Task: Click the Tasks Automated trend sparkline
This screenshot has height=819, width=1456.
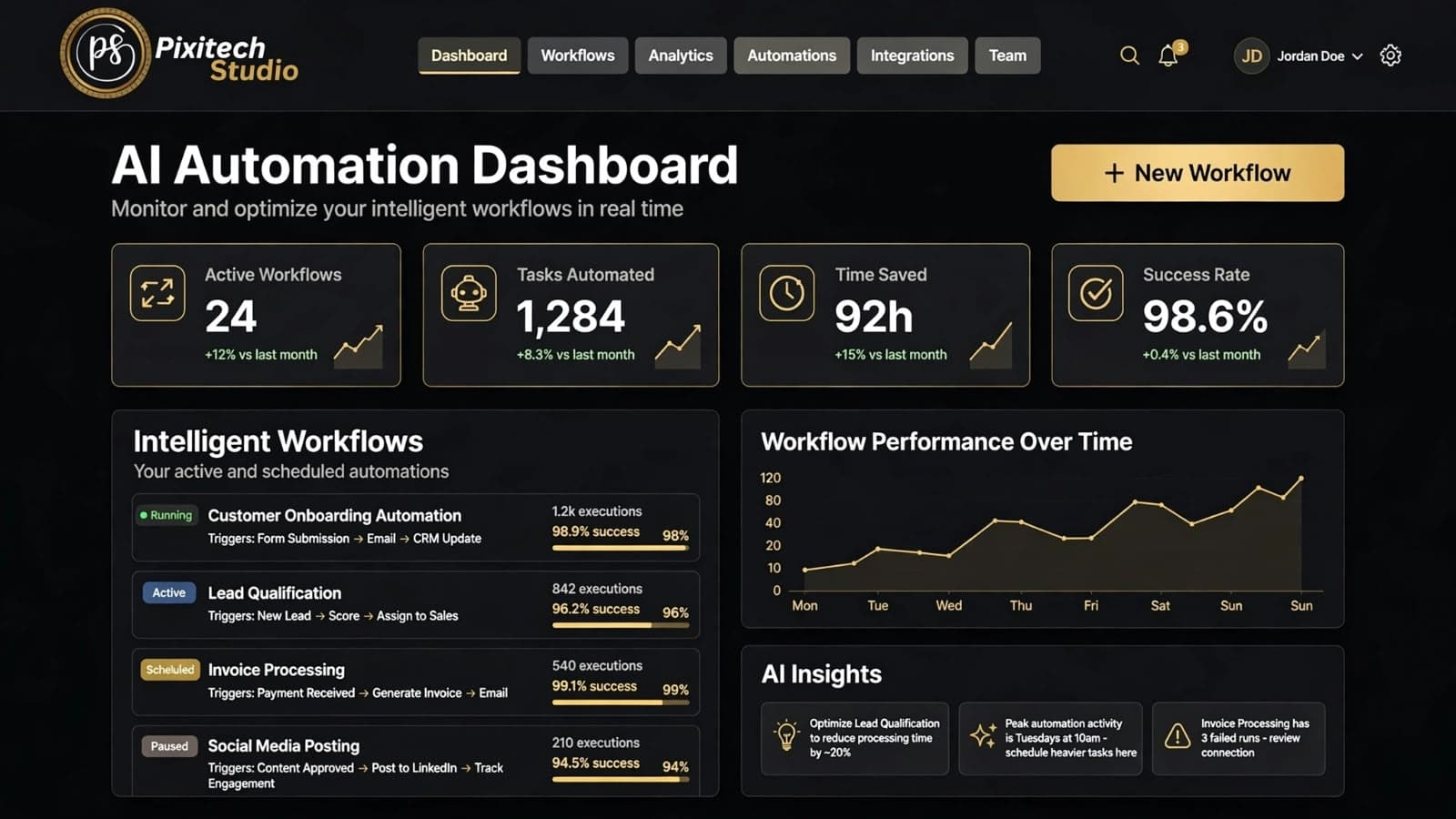Action: [678, 346]
